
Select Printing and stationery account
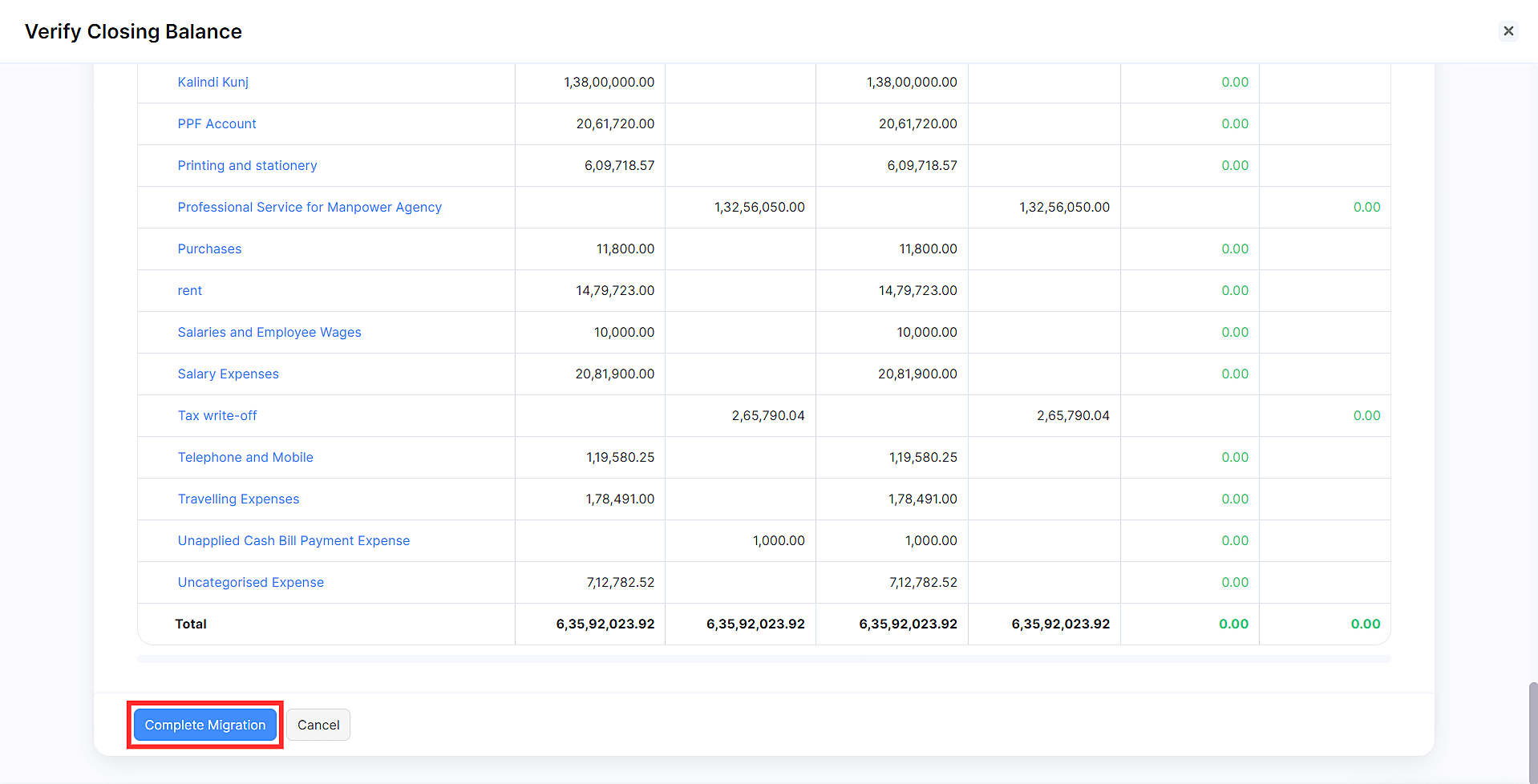247,166
